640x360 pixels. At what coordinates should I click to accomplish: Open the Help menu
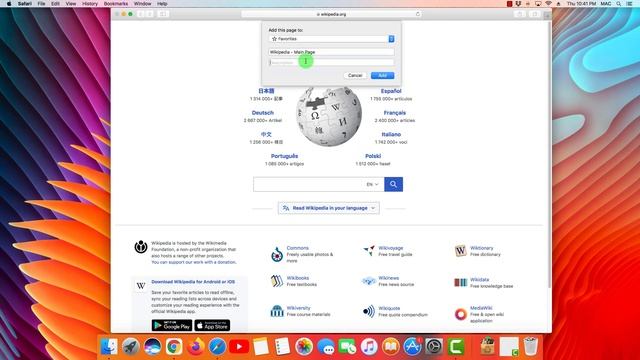click(x=162, y=4)
